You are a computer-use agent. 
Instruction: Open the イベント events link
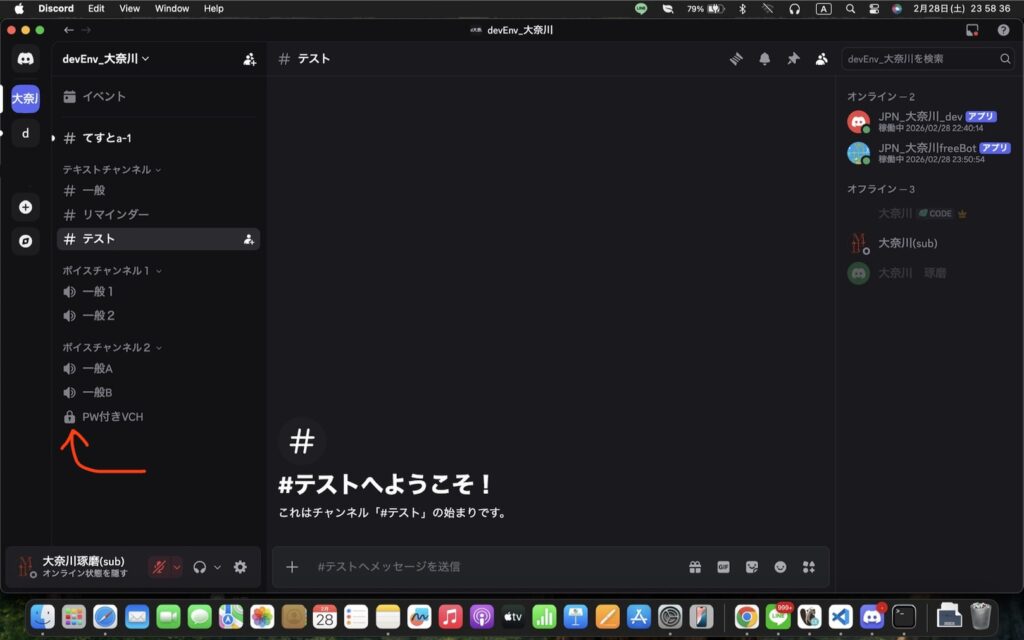(103, 97)
